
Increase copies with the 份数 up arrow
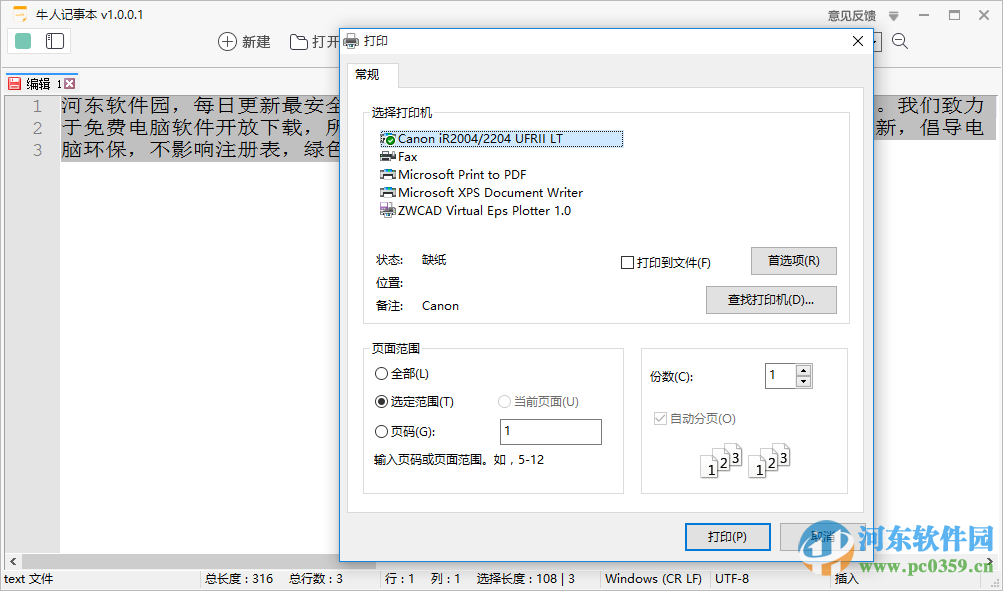(802, 369)
